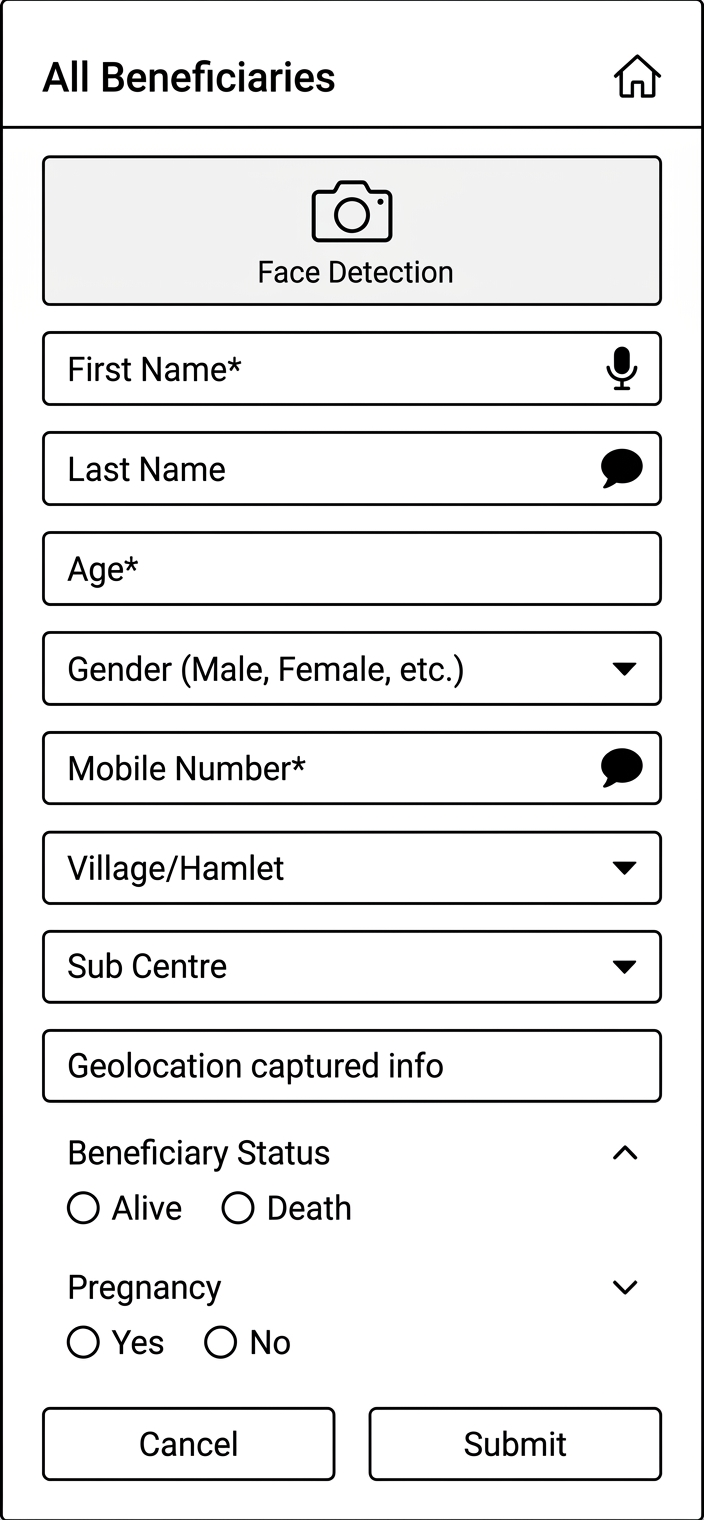Tap the microphone icon in First Name
Image resolution: width=704 pixels, height=1520 pixels.
622,369
